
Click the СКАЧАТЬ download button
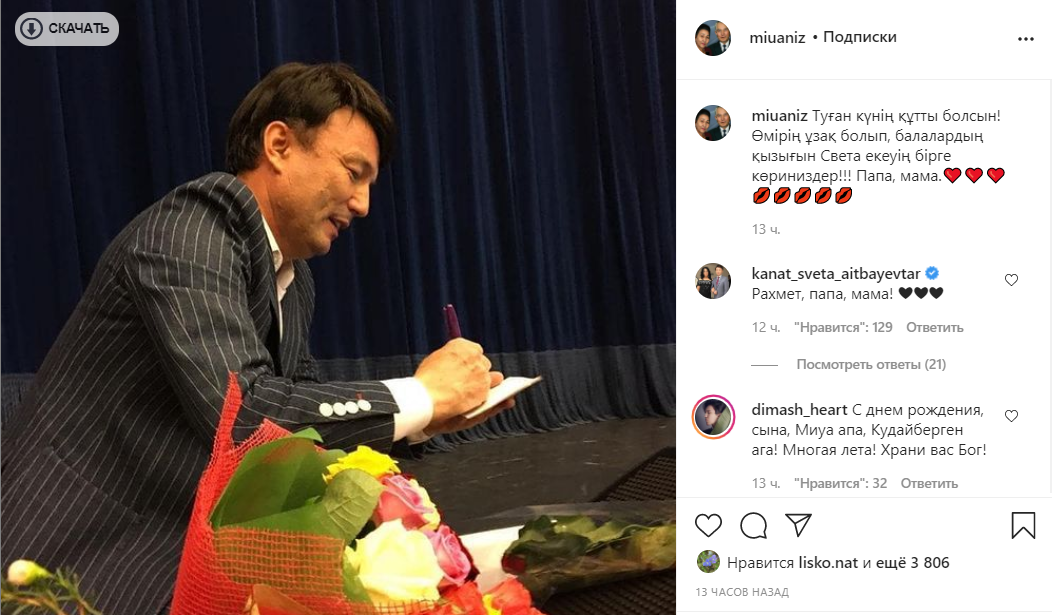point(66,29)
